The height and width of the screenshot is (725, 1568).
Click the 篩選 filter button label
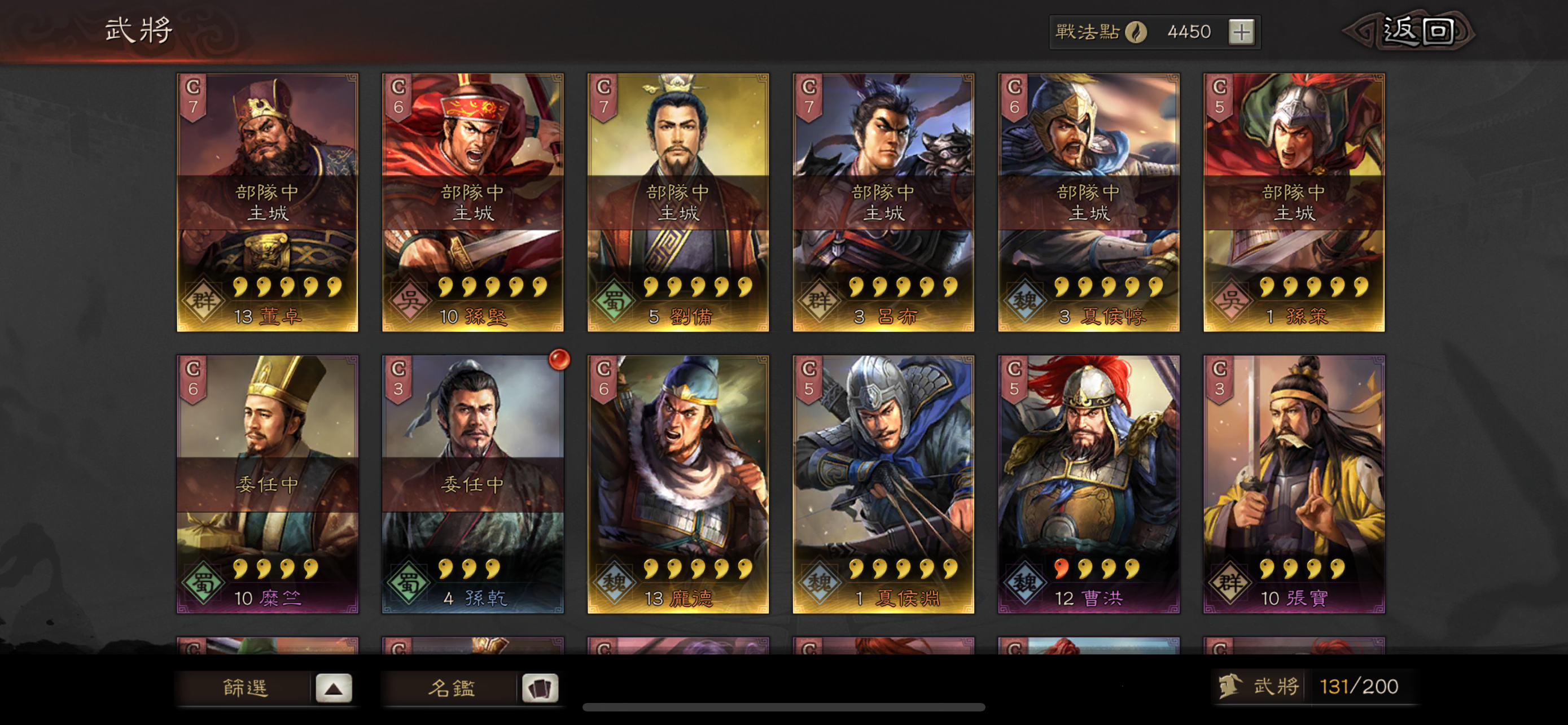245,688
